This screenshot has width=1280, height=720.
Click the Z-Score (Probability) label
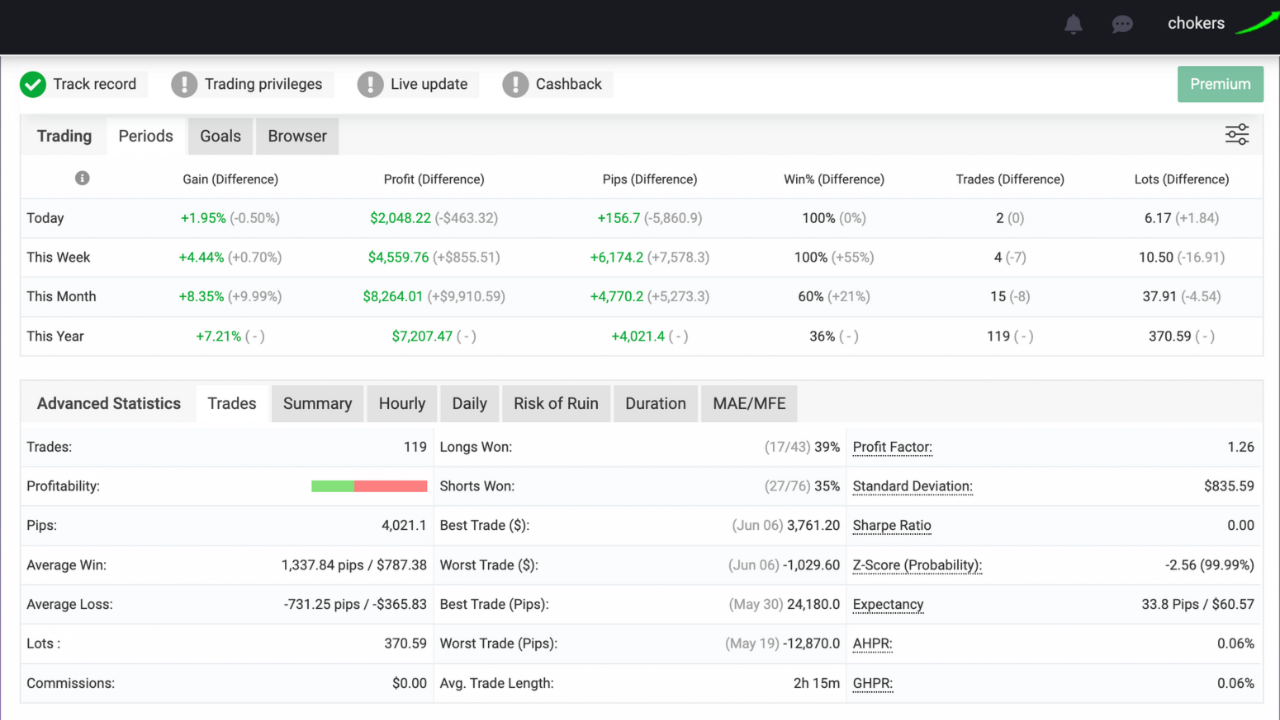[917, 565]
